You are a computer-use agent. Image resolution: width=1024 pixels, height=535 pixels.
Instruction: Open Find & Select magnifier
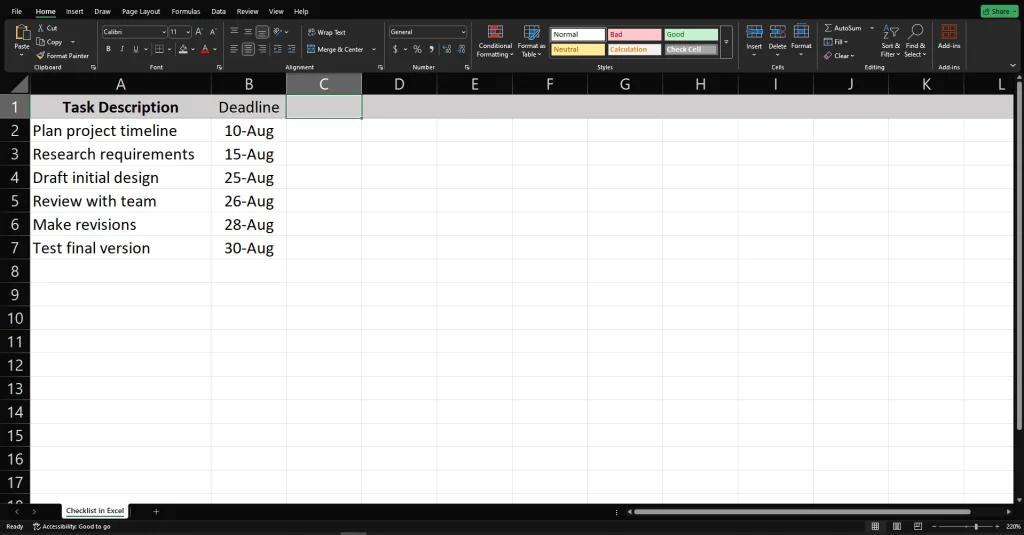(916, 41)
